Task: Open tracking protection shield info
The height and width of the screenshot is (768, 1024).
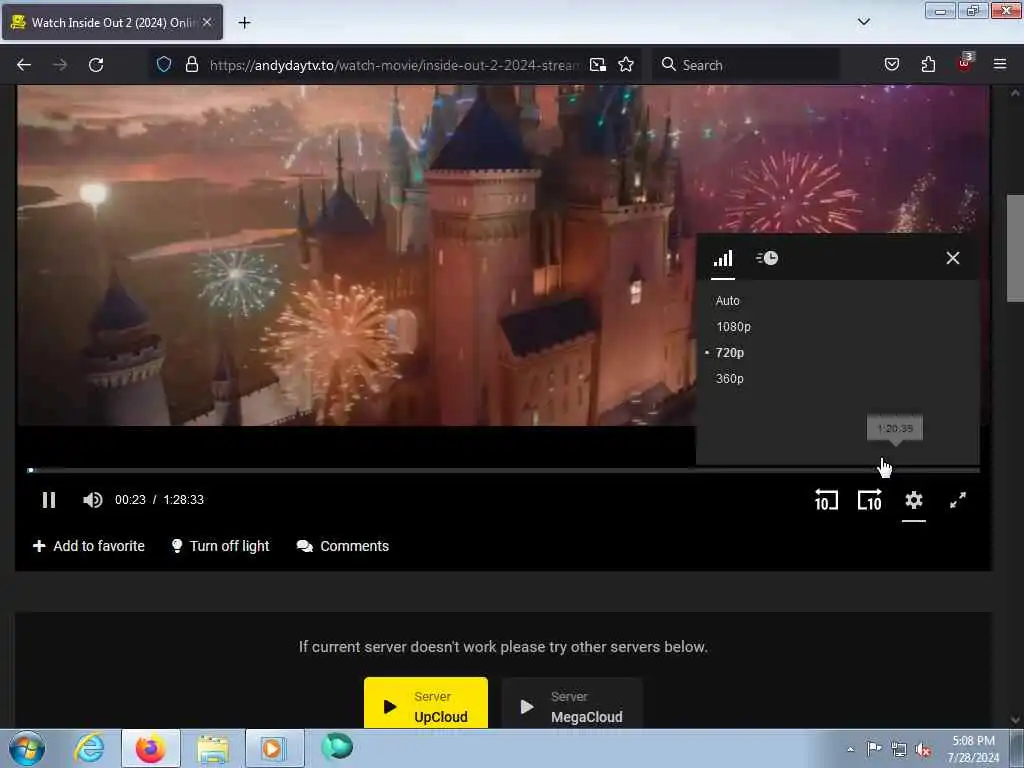Action: click(164, 65)
